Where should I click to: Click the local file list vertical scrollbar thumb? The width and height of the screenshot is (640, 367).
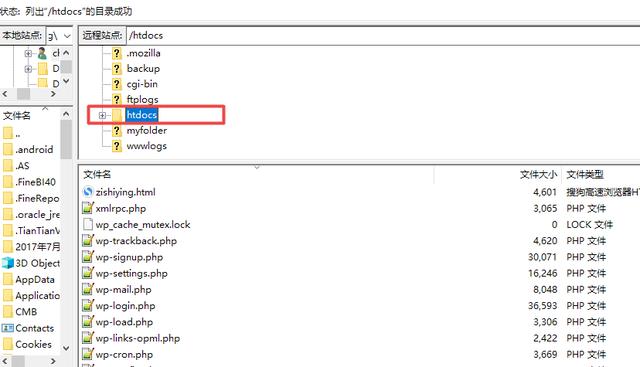[66, 140]
